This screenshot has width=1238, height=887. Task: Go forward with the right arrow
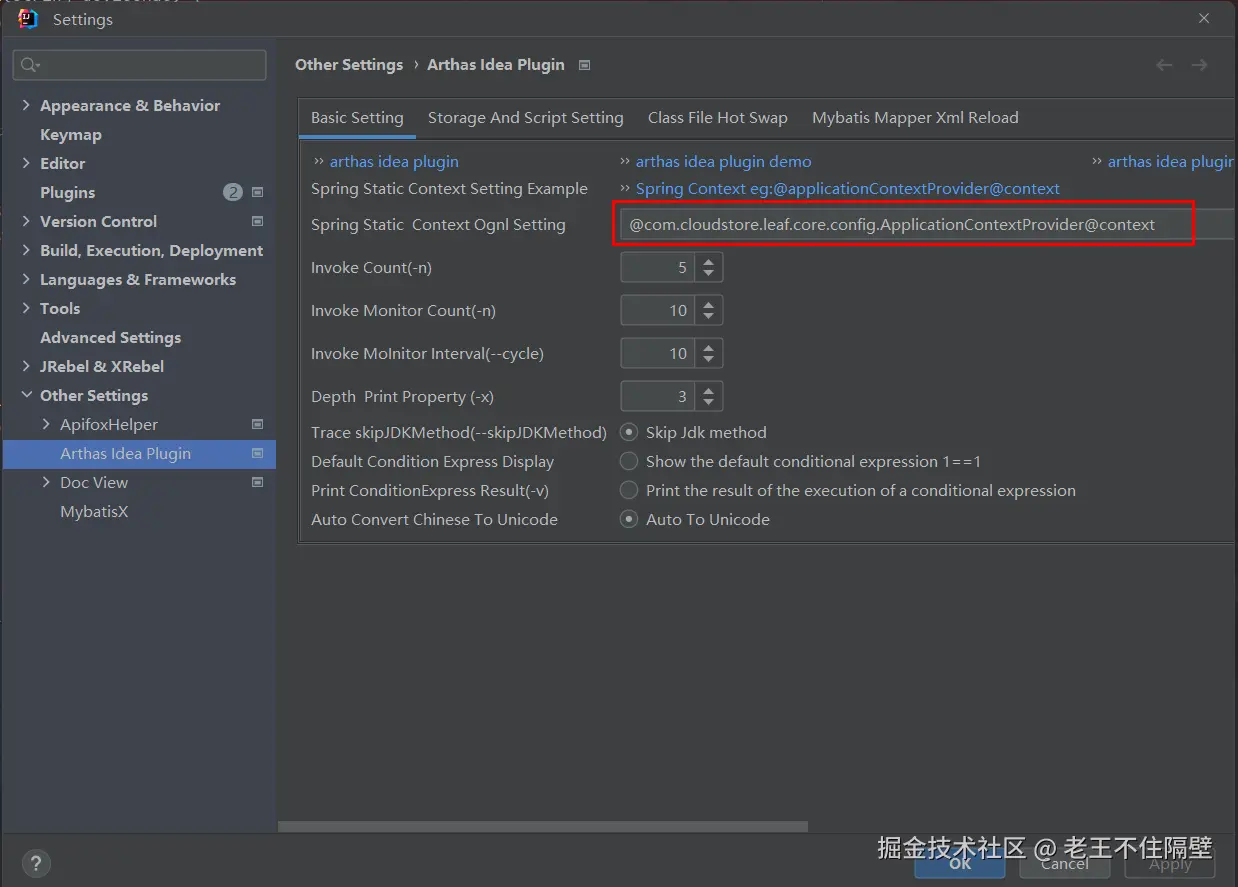pyautogui.click(x=1199, y=65)
